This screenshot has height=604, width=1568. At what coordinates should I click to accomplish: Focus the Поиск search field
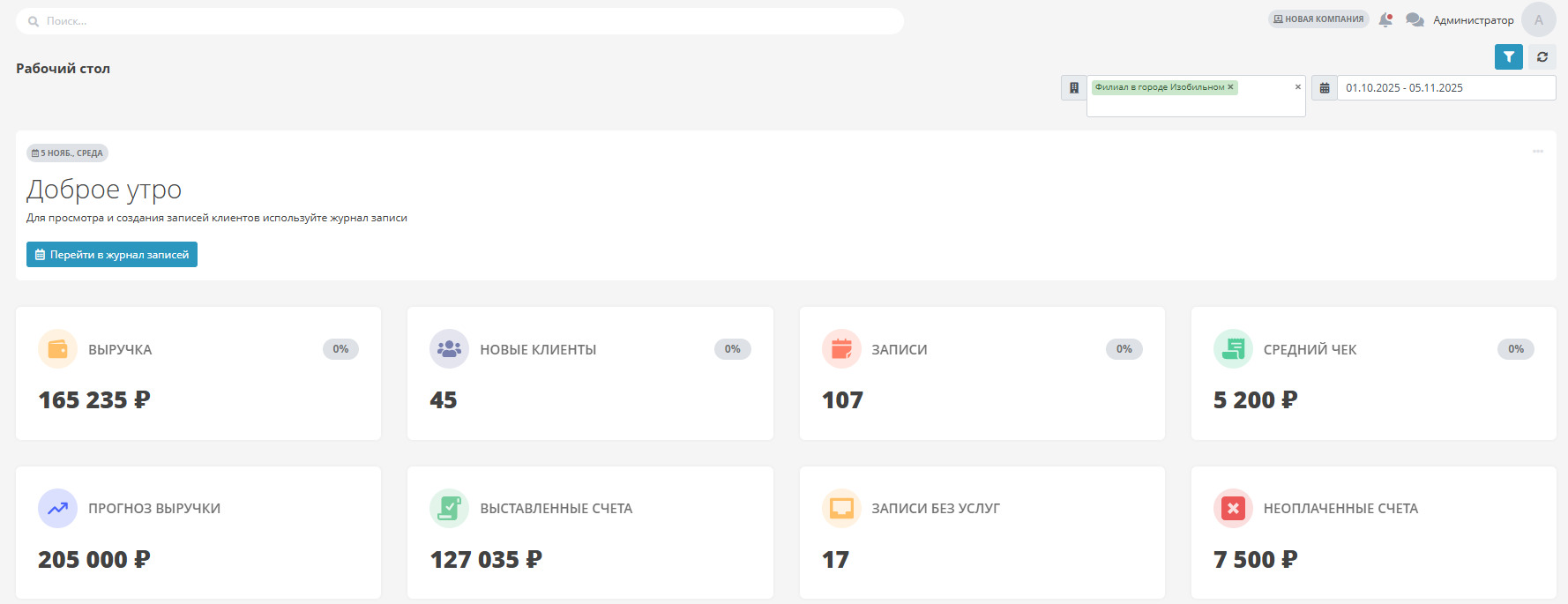click(x=459, y=21)
